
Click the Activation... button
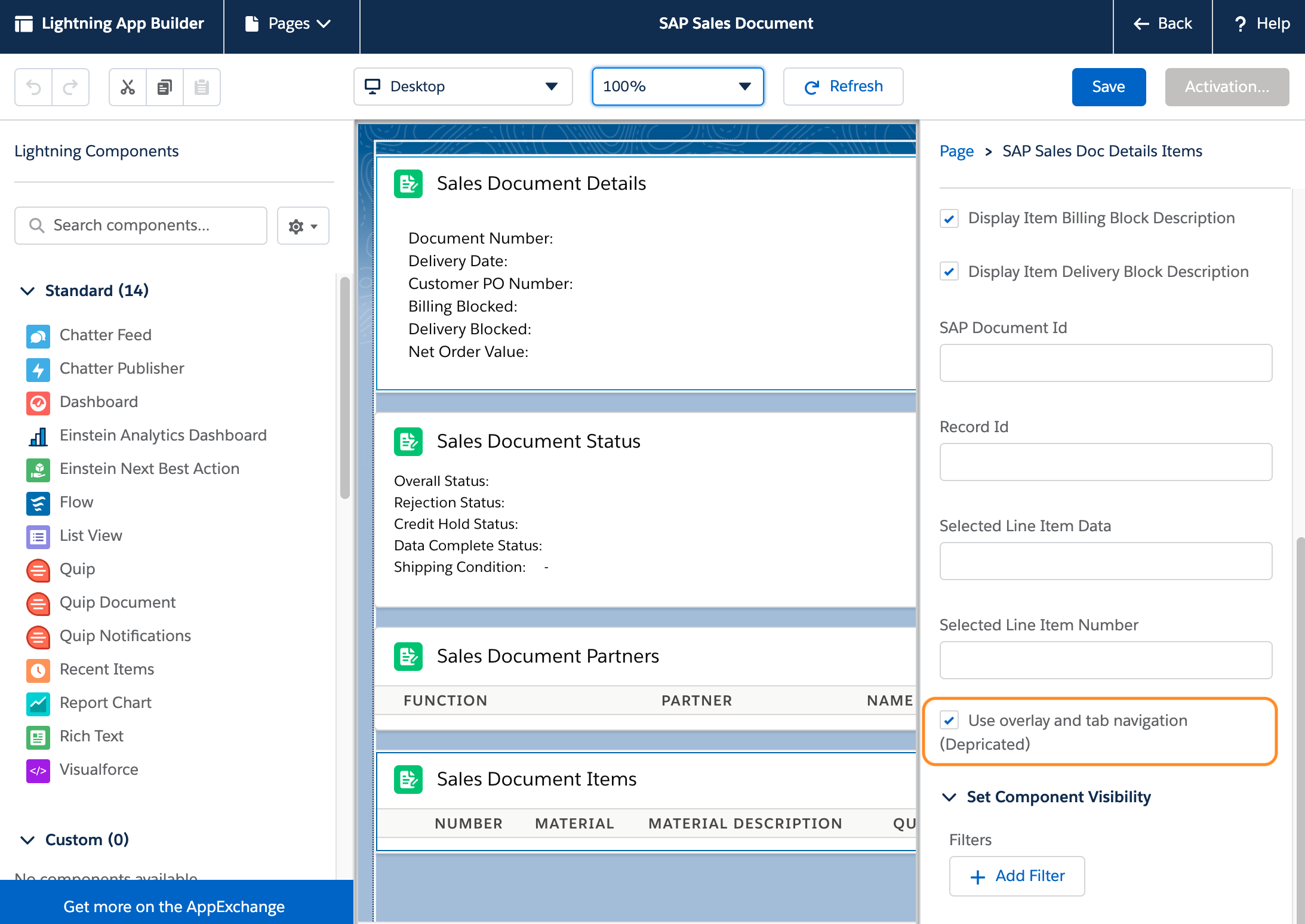(x=1227, y=87)
